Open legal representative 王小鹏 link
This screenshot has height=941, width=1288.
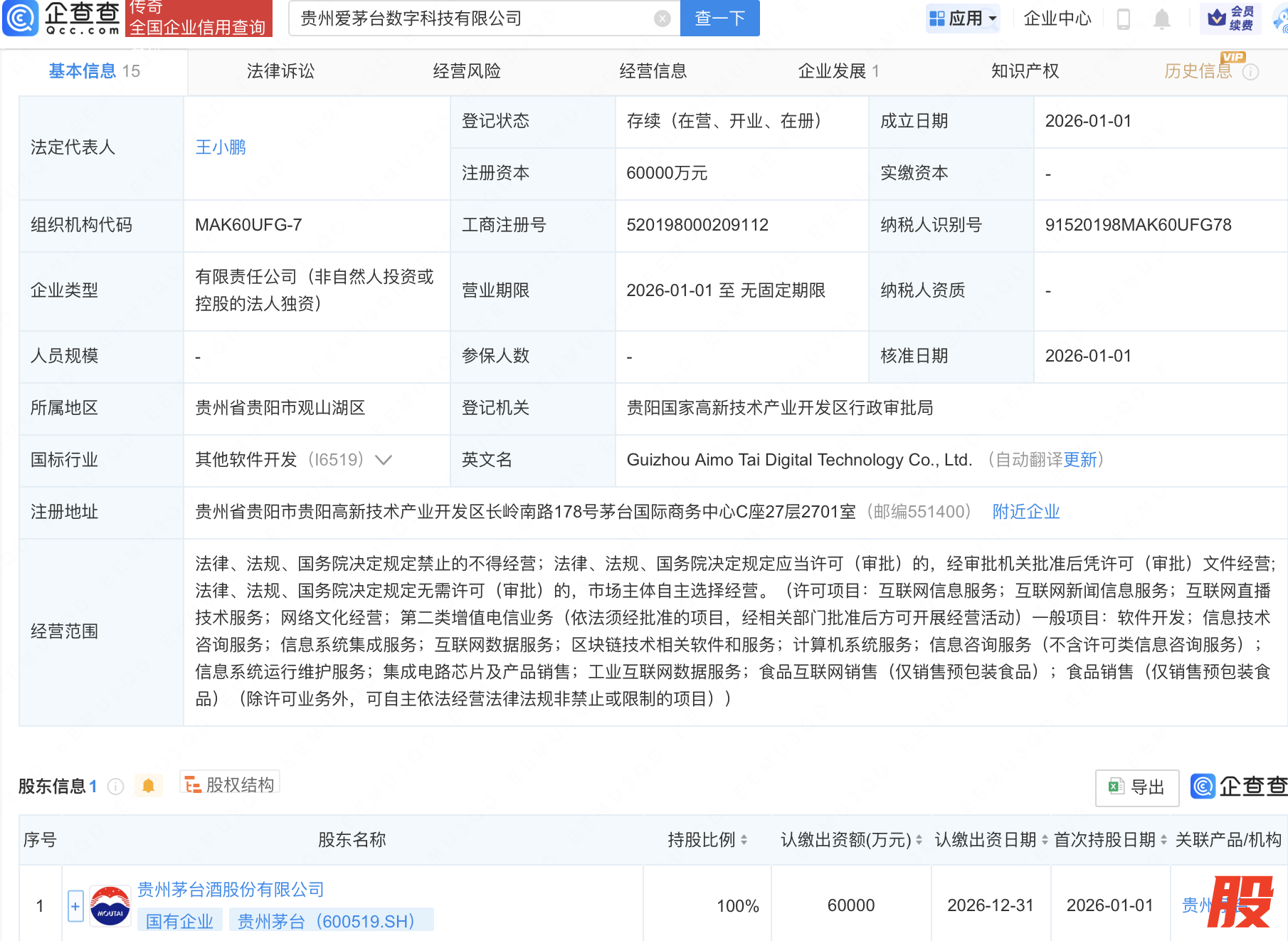[x=221, y=147]
